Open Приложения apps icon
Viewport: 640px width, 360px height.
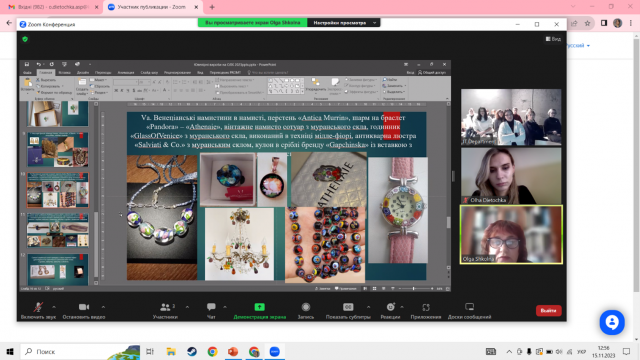point(426,307)
